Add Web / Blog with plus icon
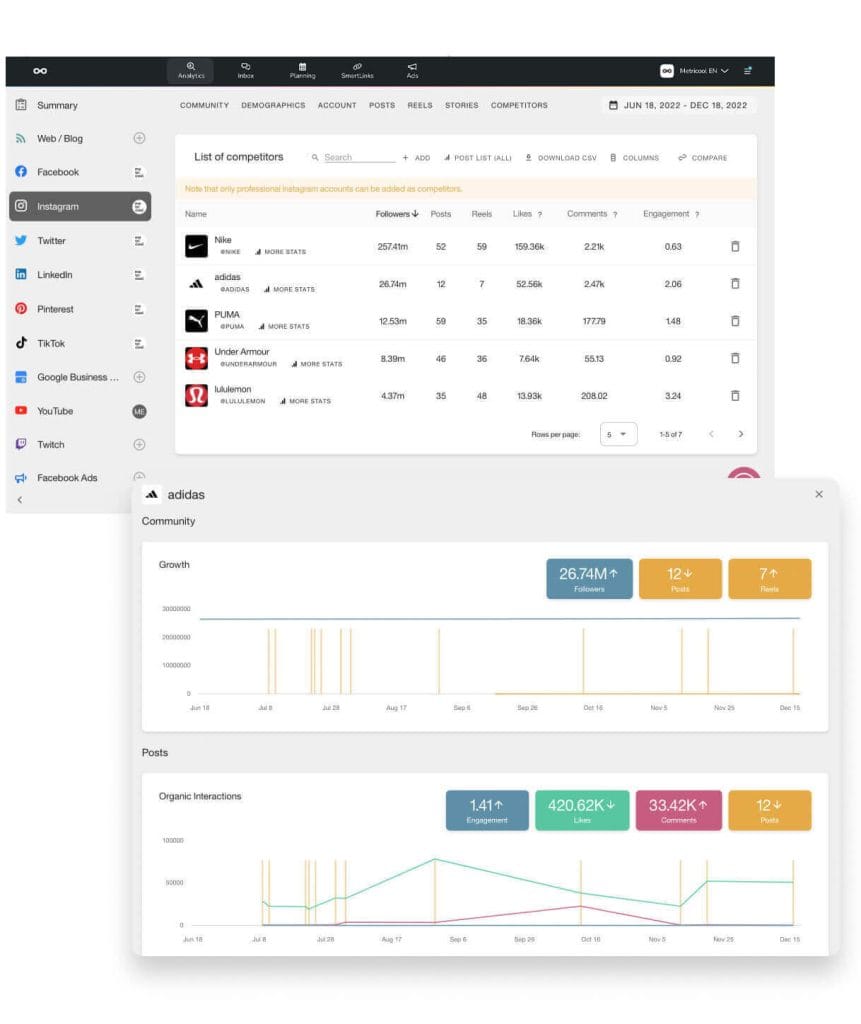Viewport: 861px width, 1024px height. pyautogui.click(x=139, y=138)
